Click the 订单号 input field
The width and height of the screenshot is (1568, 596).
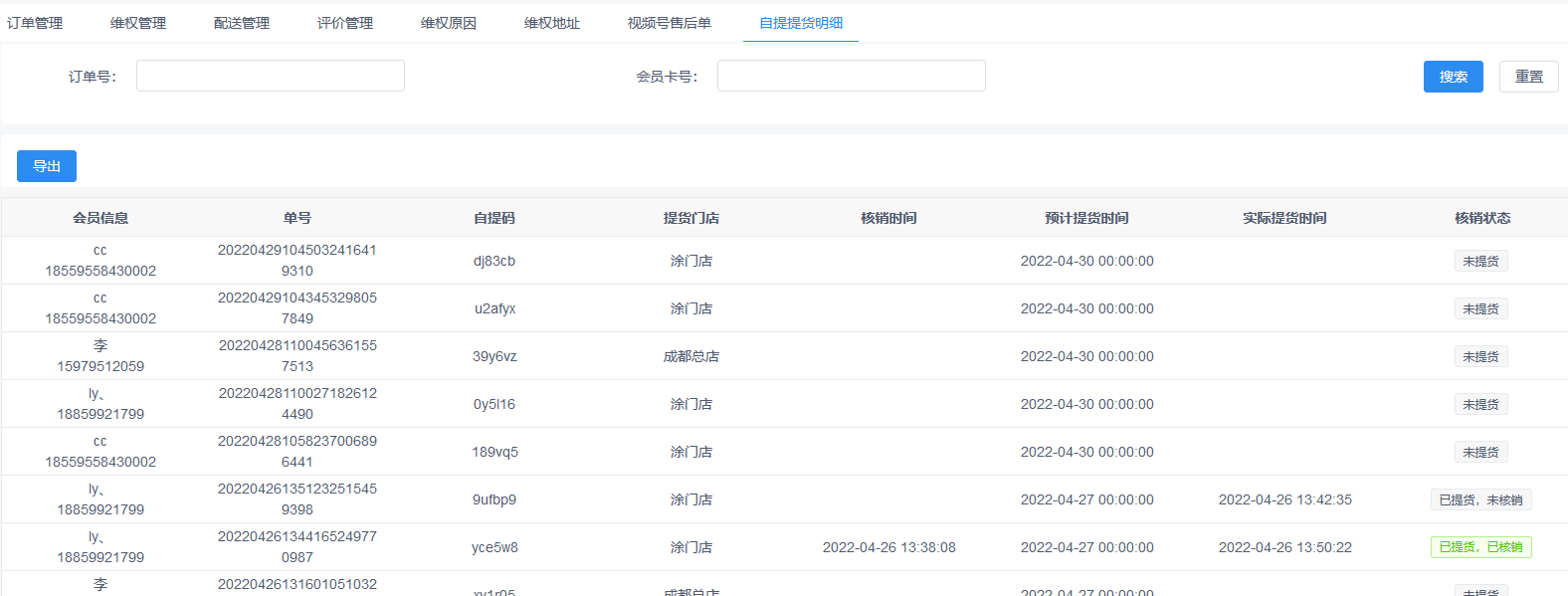(271, 76)
